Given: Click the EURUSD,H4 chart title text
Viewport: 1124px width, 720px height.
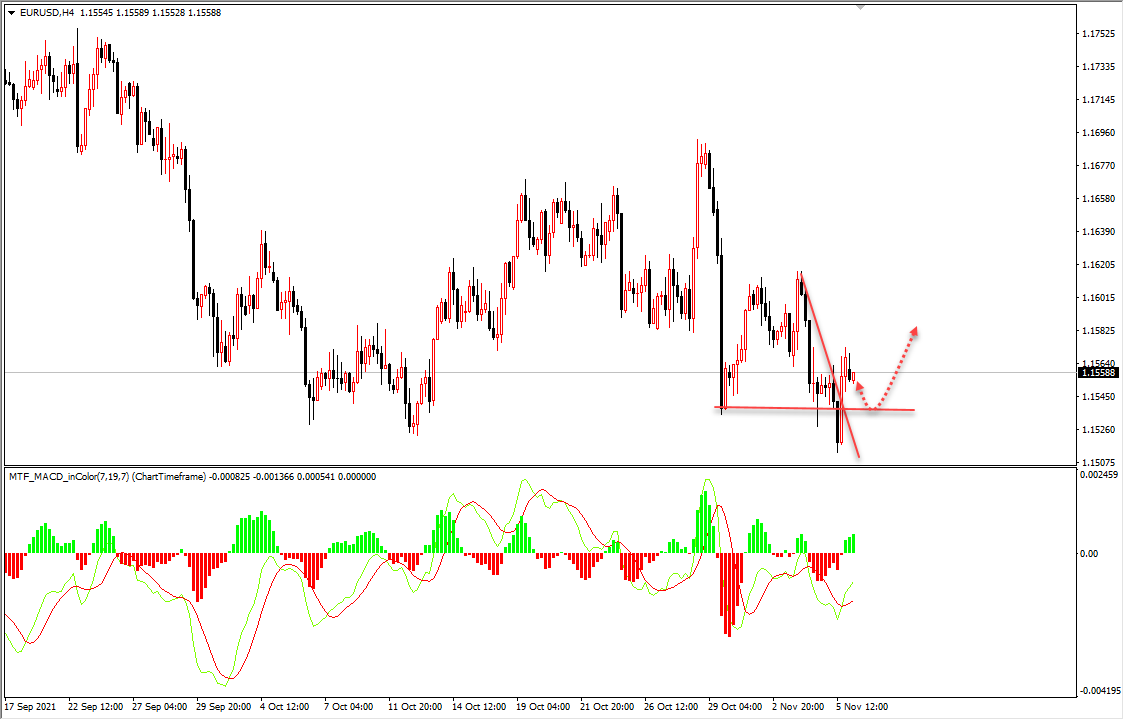Looking at the screenshot, I should tap(47, 12).
